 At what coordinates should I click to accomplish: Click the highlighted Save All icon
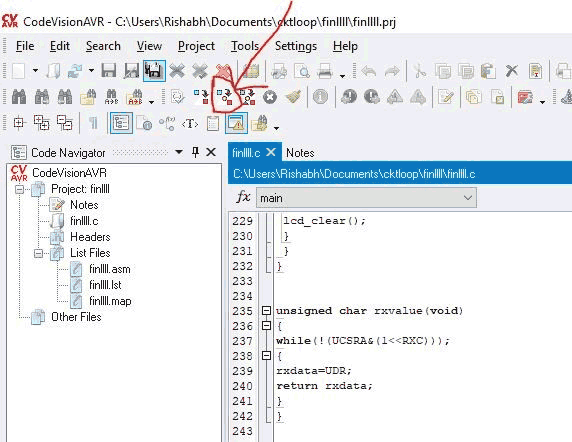point(154,71)
